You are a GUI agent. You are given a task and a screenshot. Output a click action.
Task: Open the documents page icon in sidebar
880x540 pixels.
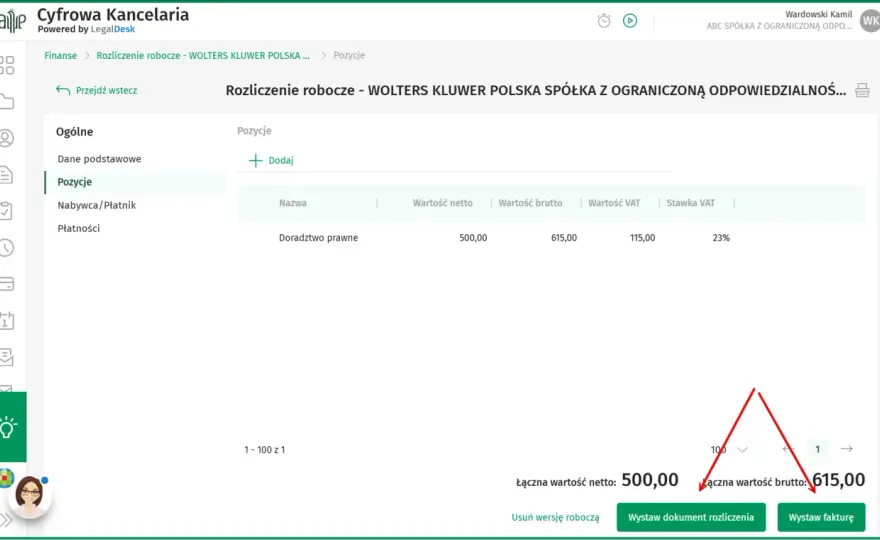pos(6,175)
